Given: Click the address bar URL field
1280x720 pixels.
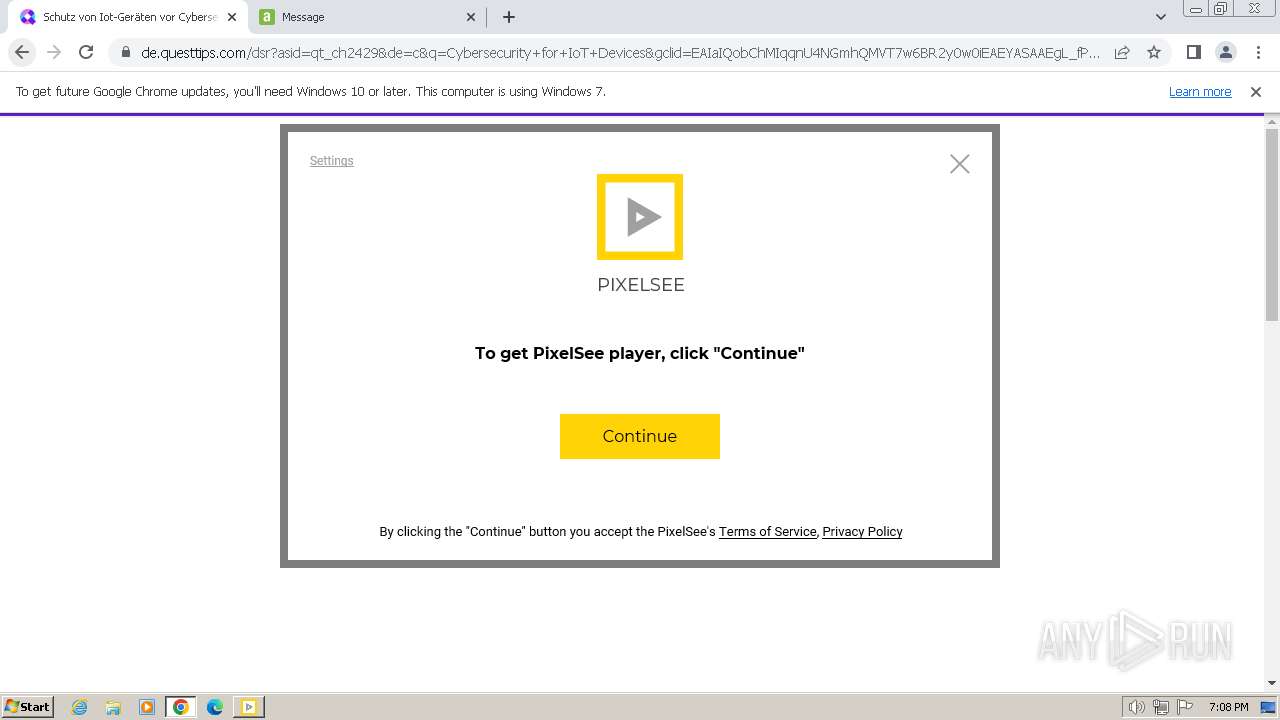Looking at the screenshot, I should click(620, 53).
